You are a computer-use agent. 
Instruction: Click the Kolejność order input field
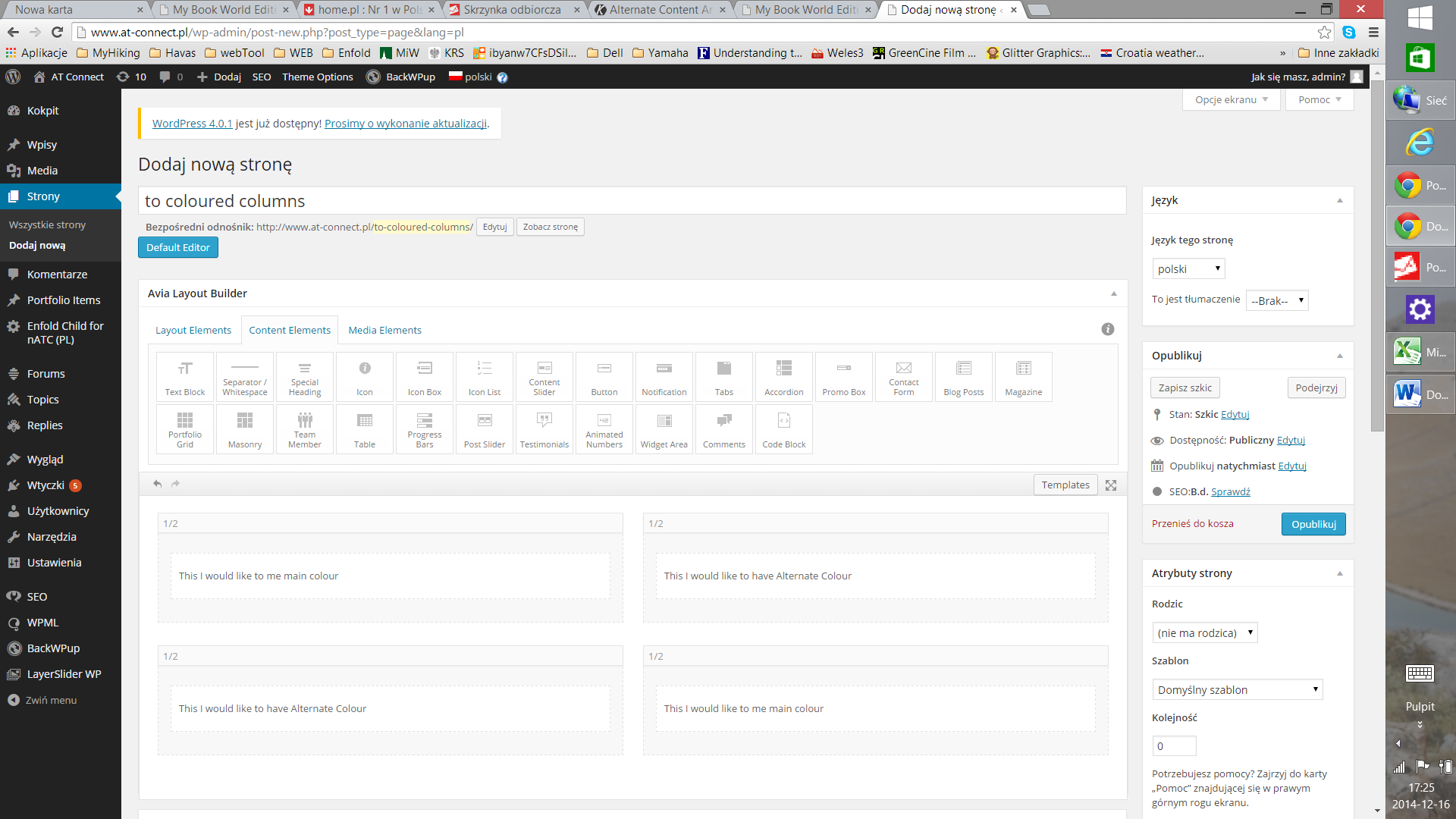pyautogui.click(x=1174, y=746)
